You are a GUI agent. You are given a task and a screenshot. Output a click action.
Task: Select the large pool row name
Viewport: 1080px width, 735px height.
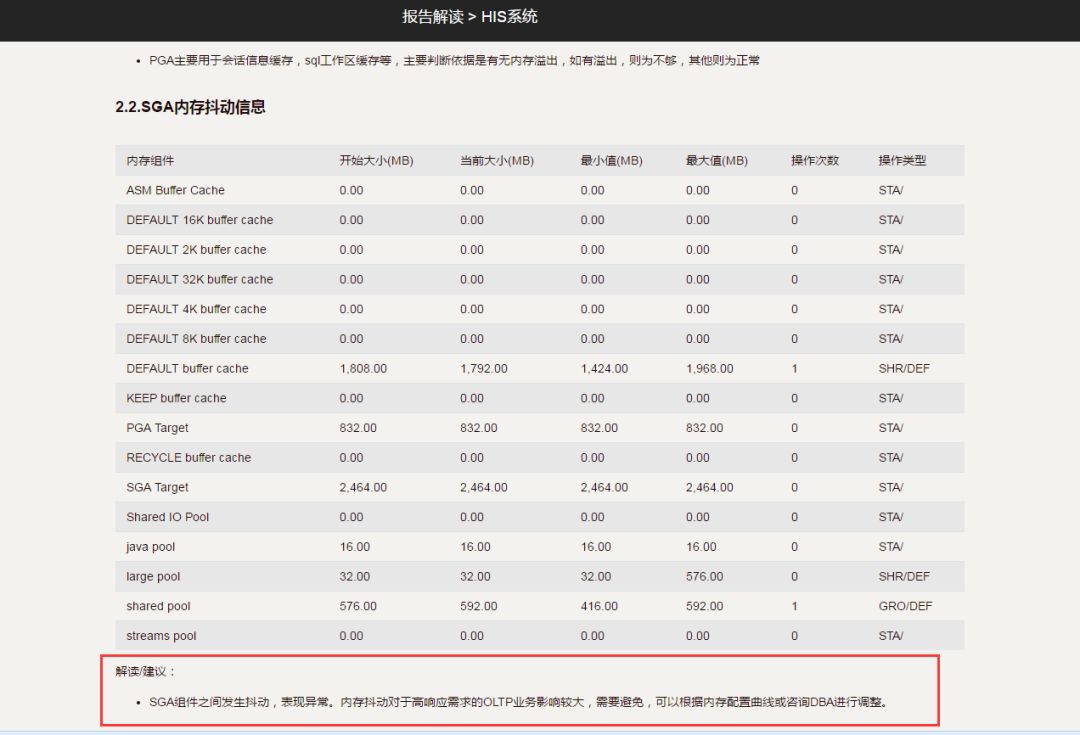tap(153, 577)
